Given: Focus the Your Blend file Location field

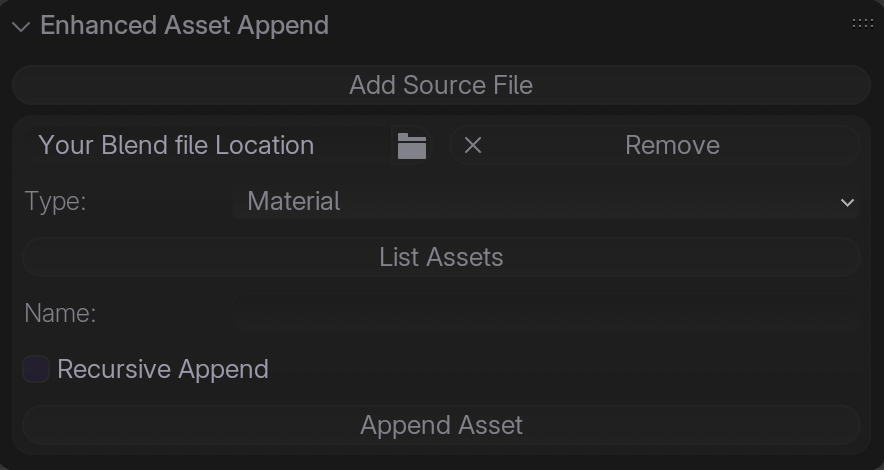Looking at the screenshot, I should coord(200,146).
